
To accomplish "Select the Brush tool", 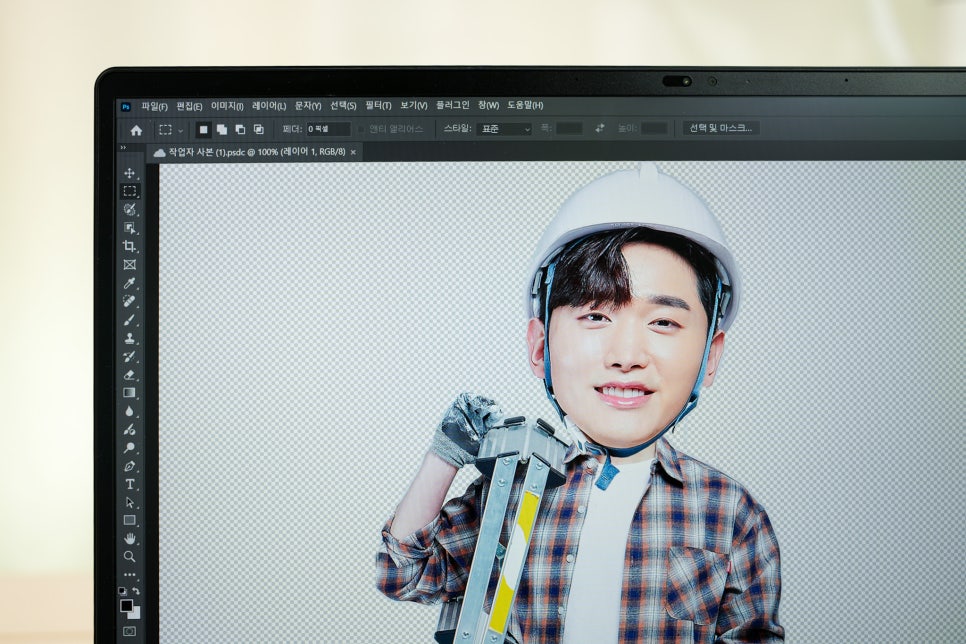I will tap(129, 320).
